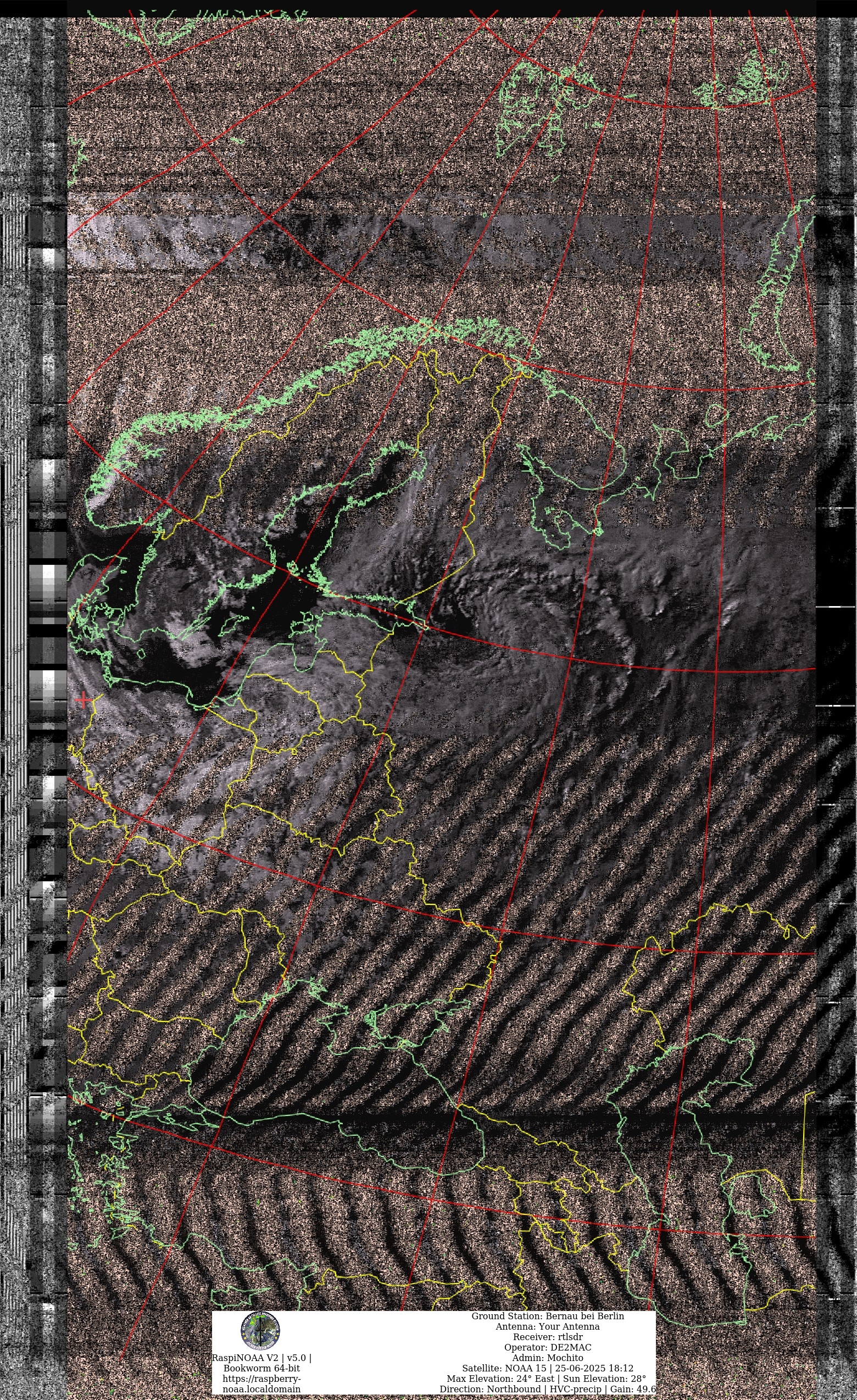
Task: Click the 'Receiver: rtlsdr' line
Action: click(x=548, y=1337)
